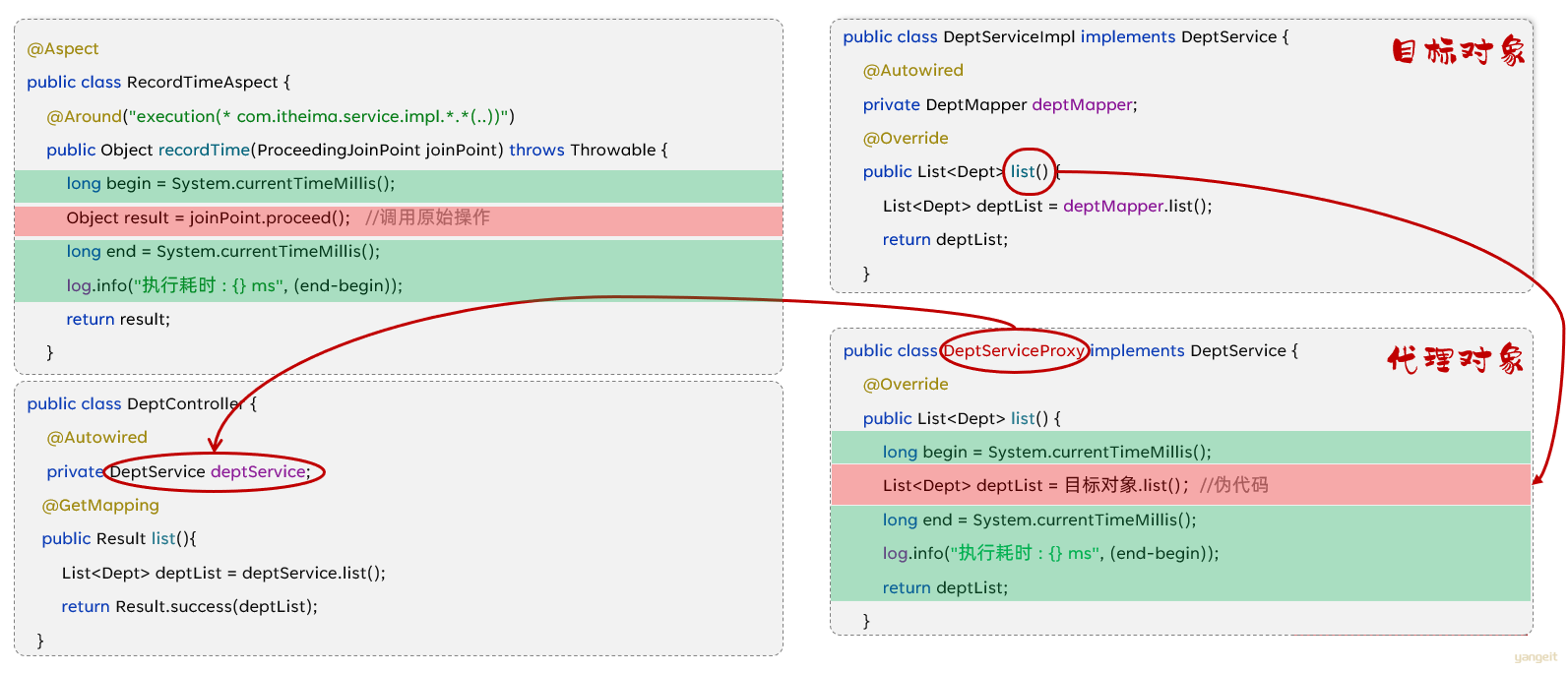Select 'List<Dept> deptList = deptMapper.list();' line
Image resolution: width=1568 pixels, height=673 pixels.
pyautogui.click(x=1047, y=207)
